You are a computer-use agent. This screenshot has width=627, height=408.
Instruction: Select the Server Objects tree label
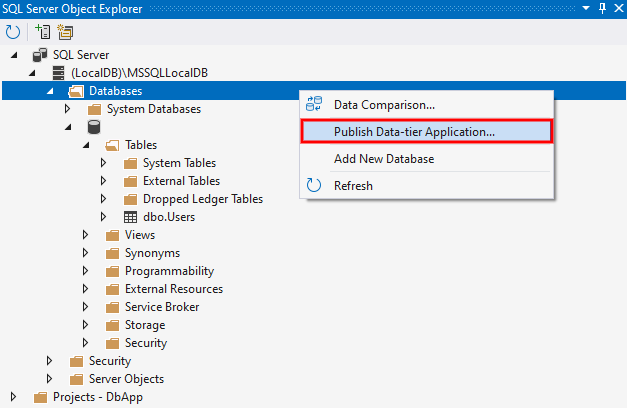(x=126, y=379)
